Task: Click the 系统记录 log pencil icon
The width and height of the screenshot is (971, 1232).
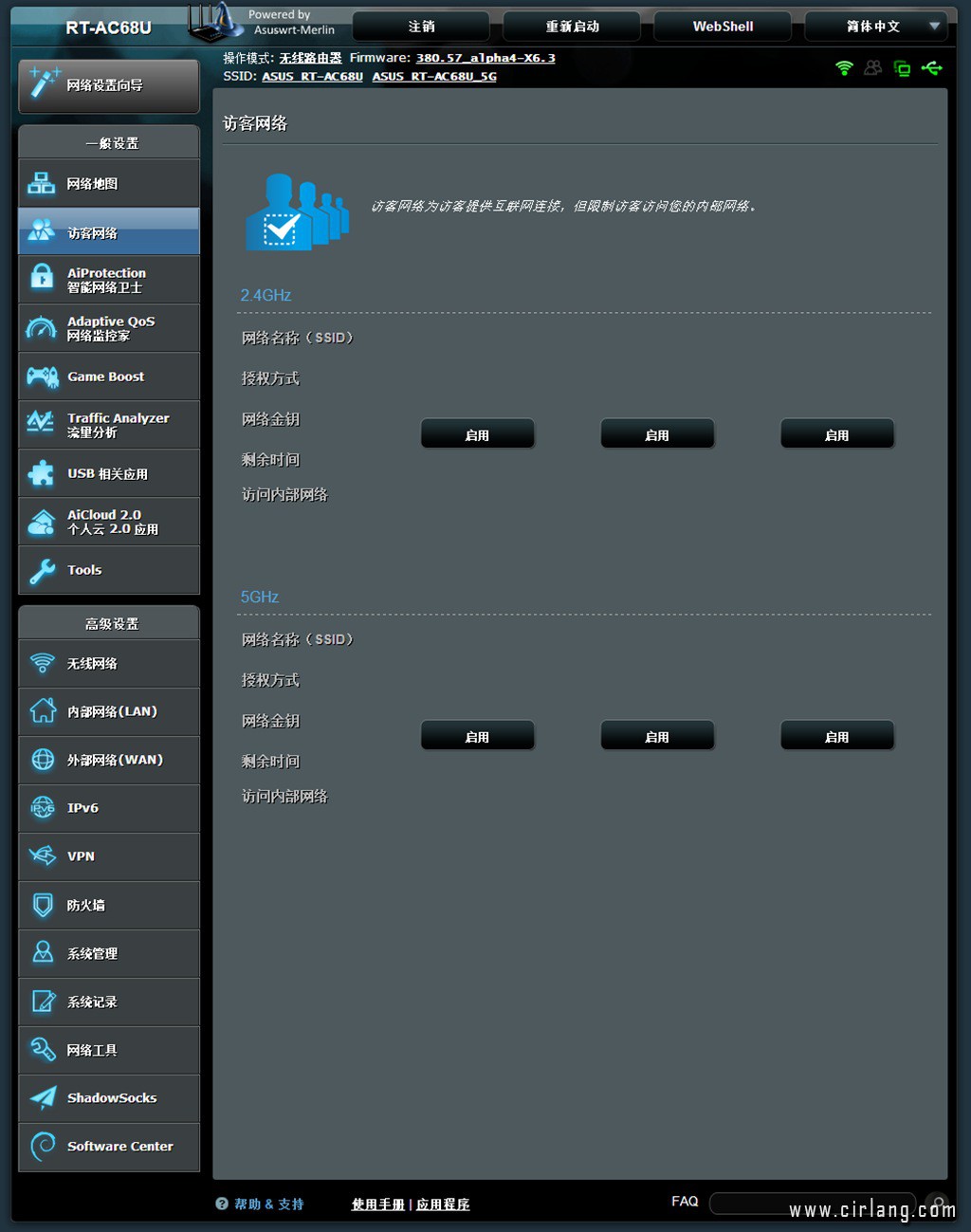Action: [44, 1001]
